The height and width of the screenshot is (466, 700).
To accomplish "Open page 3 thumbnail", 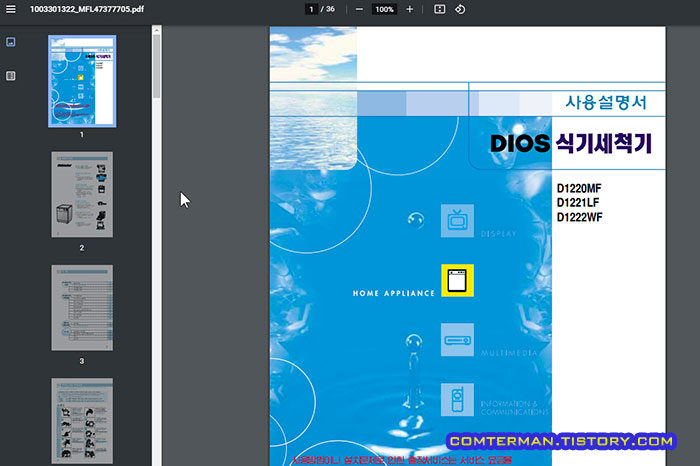I will (x=82, y=308).
